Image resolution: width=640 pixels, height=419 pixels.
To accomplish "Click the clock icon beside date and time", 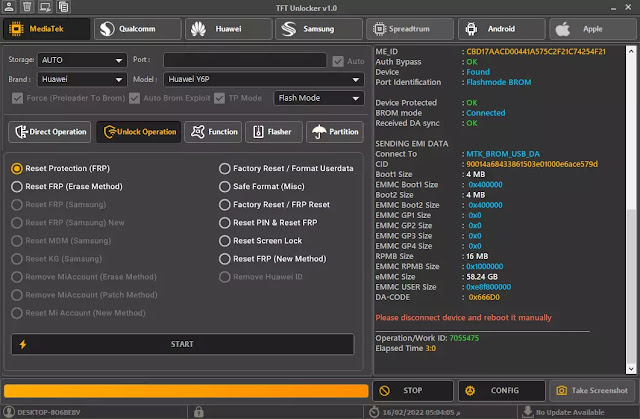I will (374, 412).
